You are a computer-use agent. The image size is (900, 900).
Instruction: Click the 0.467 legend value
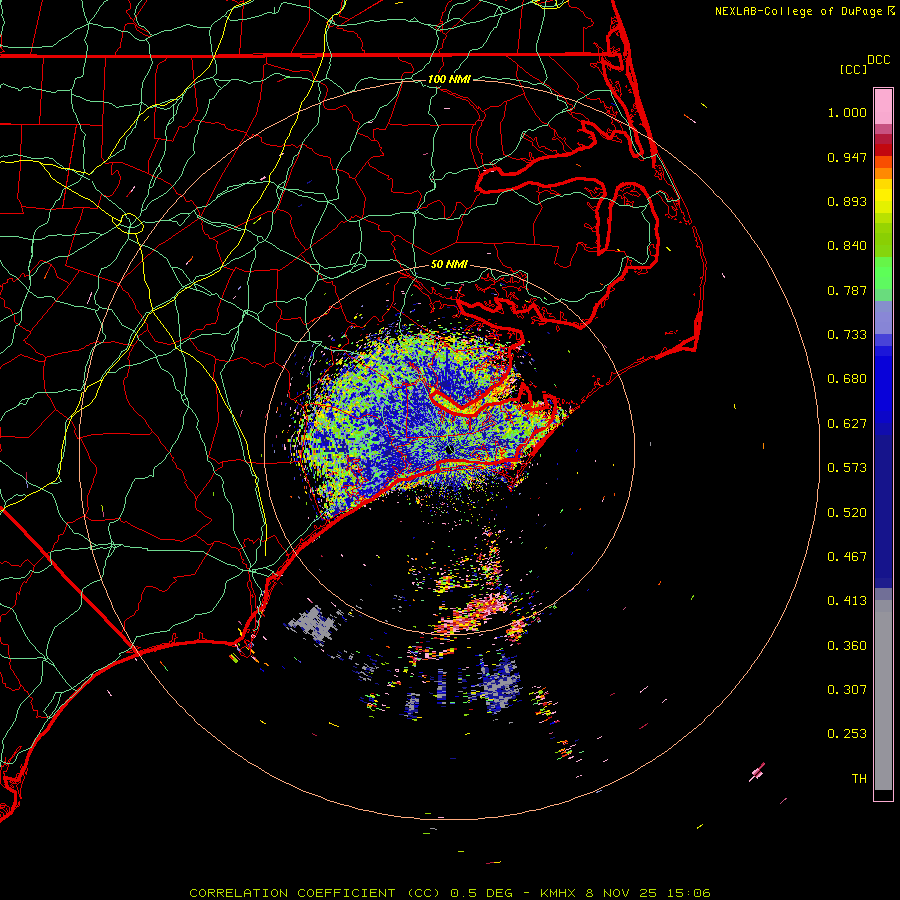[847, 557]
